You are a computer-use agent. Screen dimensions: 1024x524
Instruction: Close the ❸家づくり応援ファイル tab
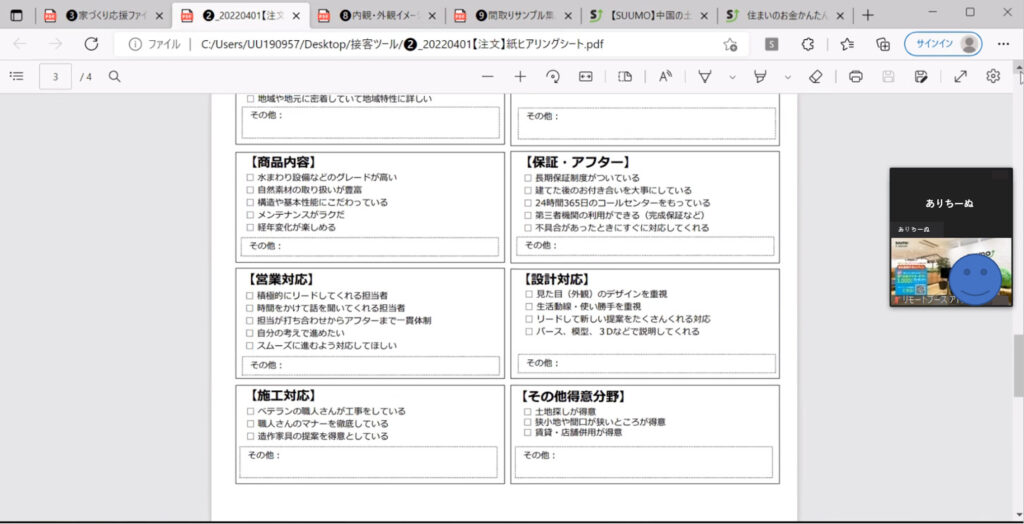(x=159, y=16)
